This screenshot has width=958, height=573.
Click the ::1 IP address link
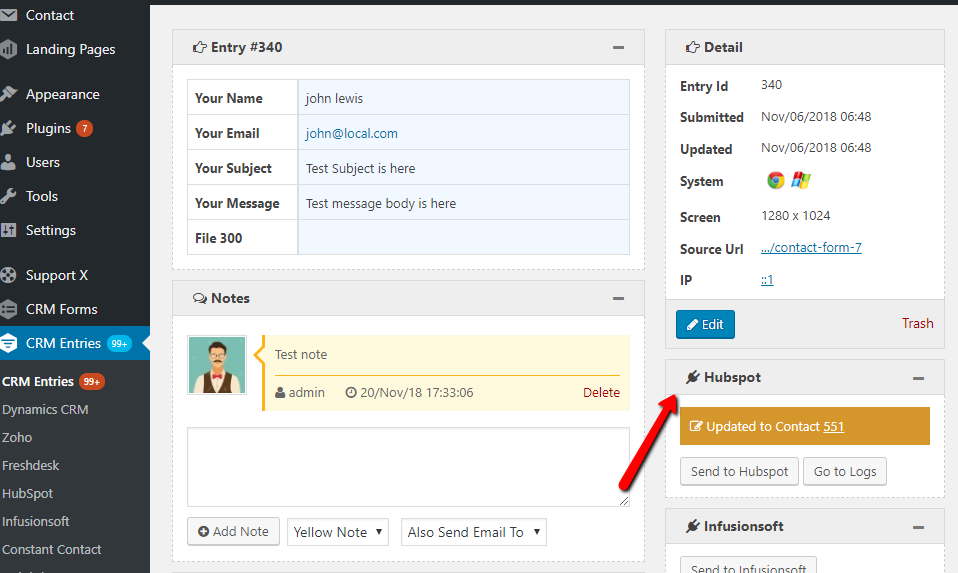767,280
